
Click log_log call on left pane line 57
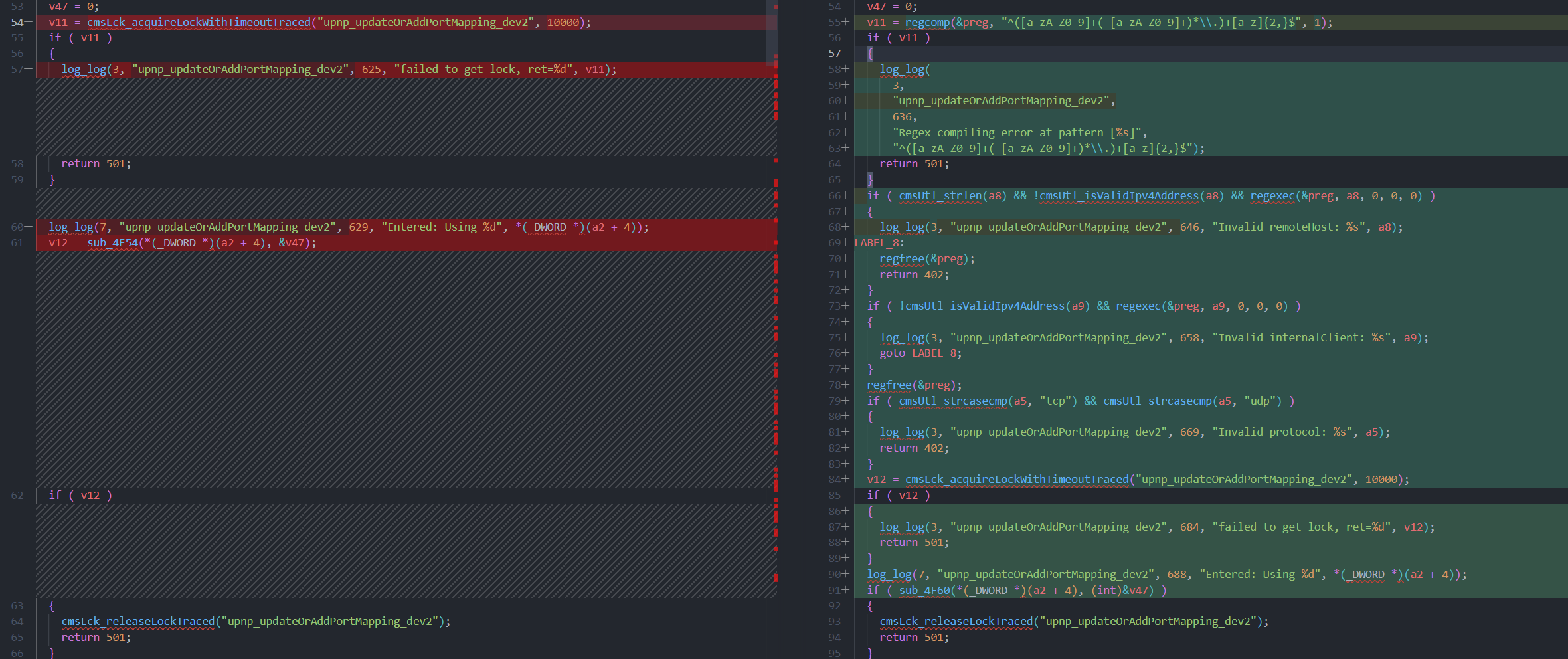click(x=84, y=69)
